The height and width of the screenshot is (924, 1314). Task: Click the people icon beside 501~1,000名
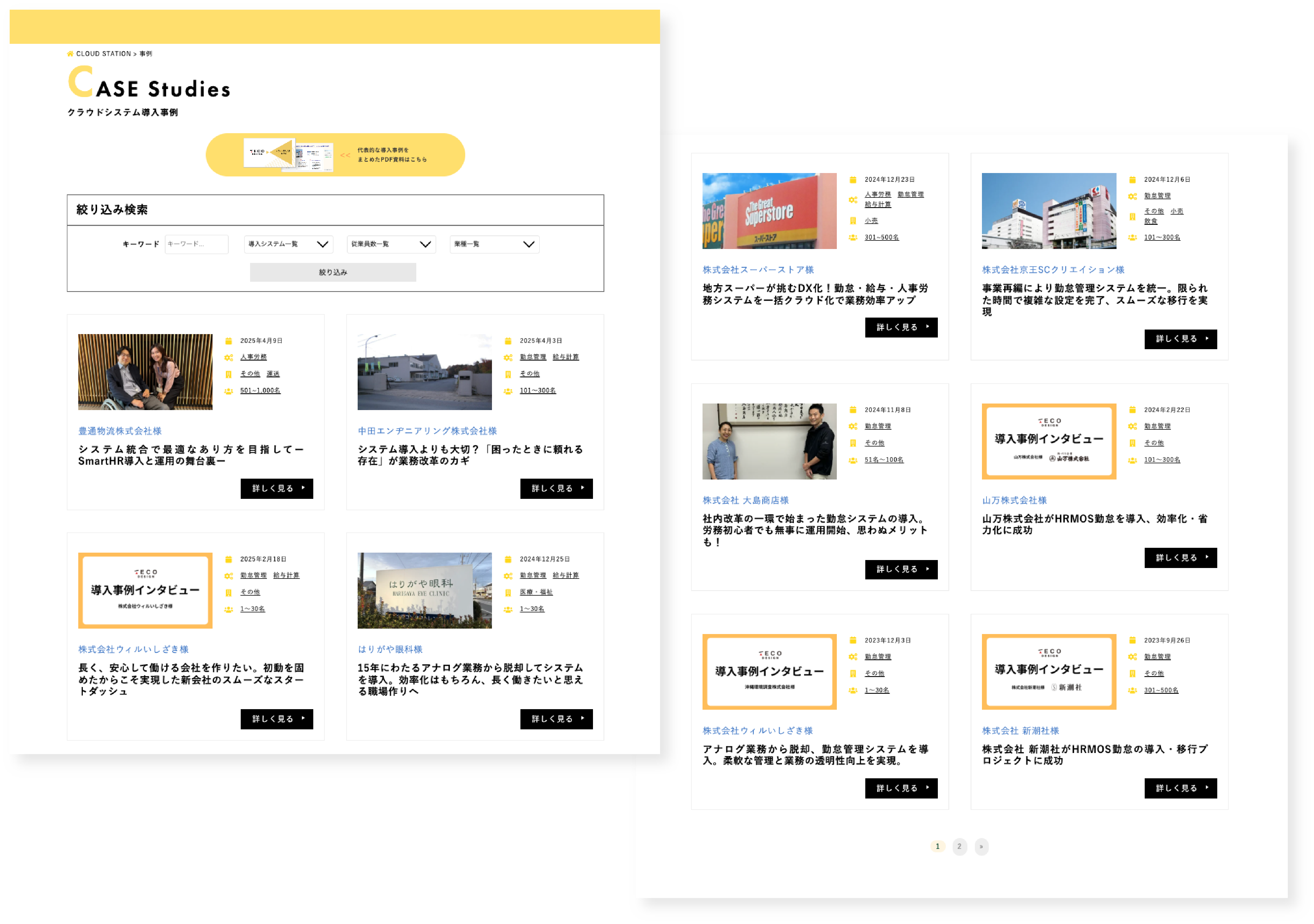228,391
